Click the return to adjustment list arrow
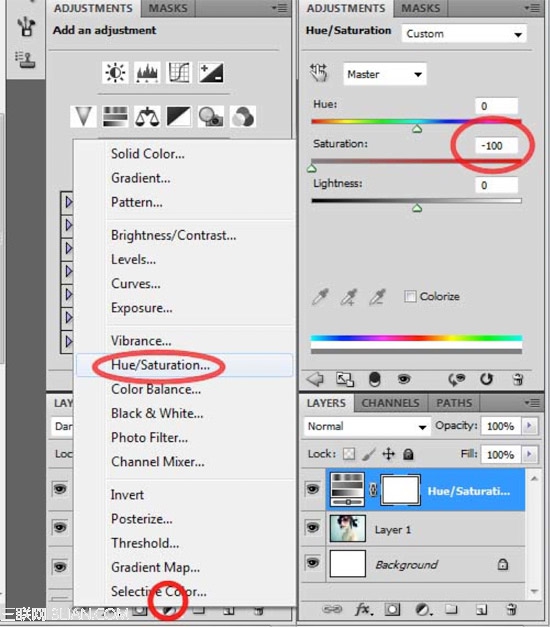 pos(315,379)
